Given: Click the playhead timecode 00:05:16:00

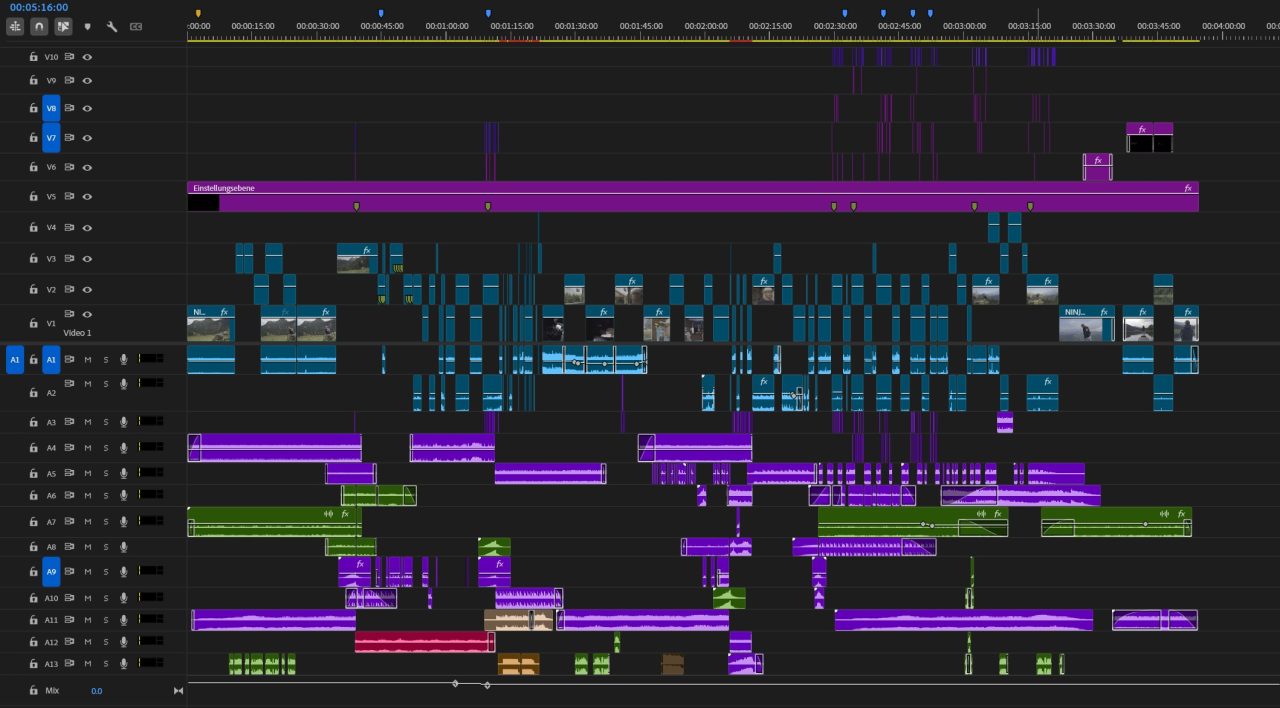Looking at the screenshot, I should 39,8.
